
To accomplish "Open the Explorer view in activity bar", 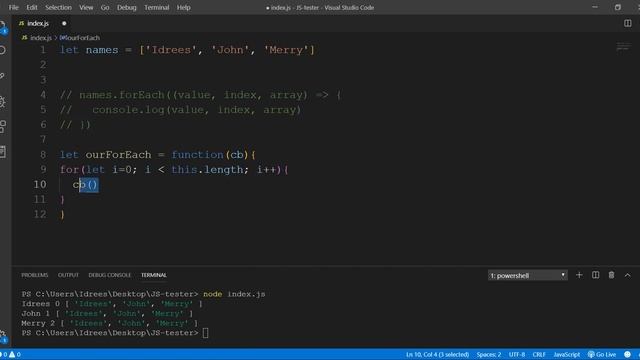I will 3,27.
